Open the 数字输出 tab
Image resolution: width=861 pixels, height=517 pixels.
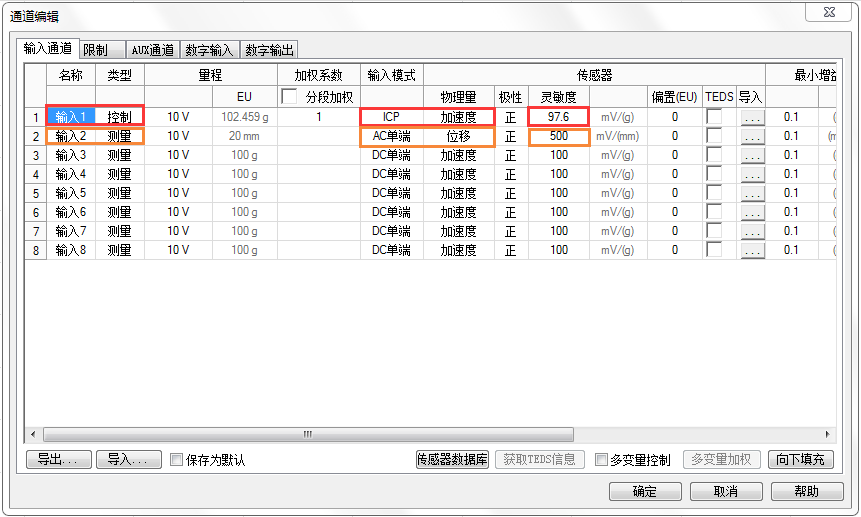point(269,50)
